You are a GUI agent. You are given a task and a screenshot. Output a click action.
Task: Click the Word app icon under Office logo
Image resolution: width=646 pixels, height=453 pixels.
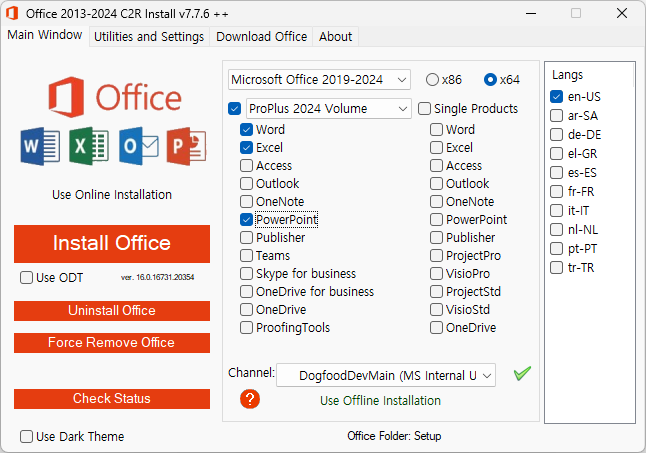(40, 146)
